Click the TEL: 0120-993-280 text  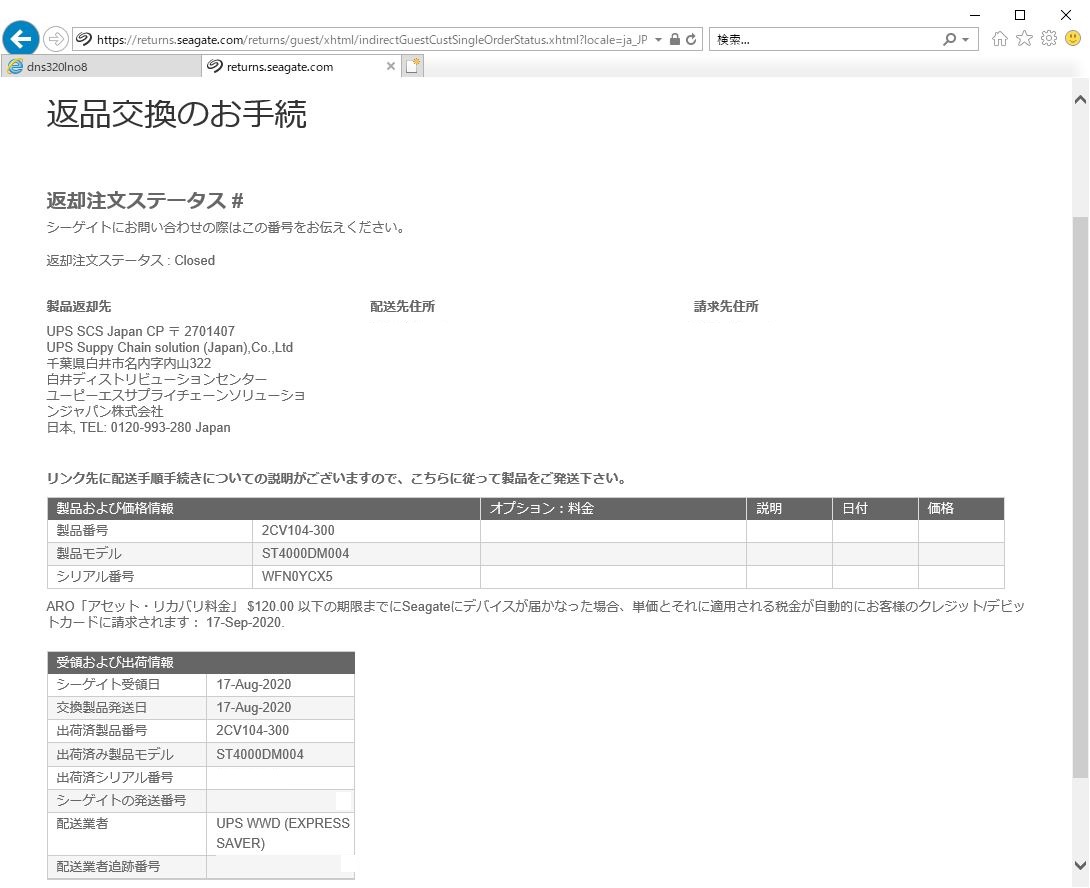click(x=136, y=428)
